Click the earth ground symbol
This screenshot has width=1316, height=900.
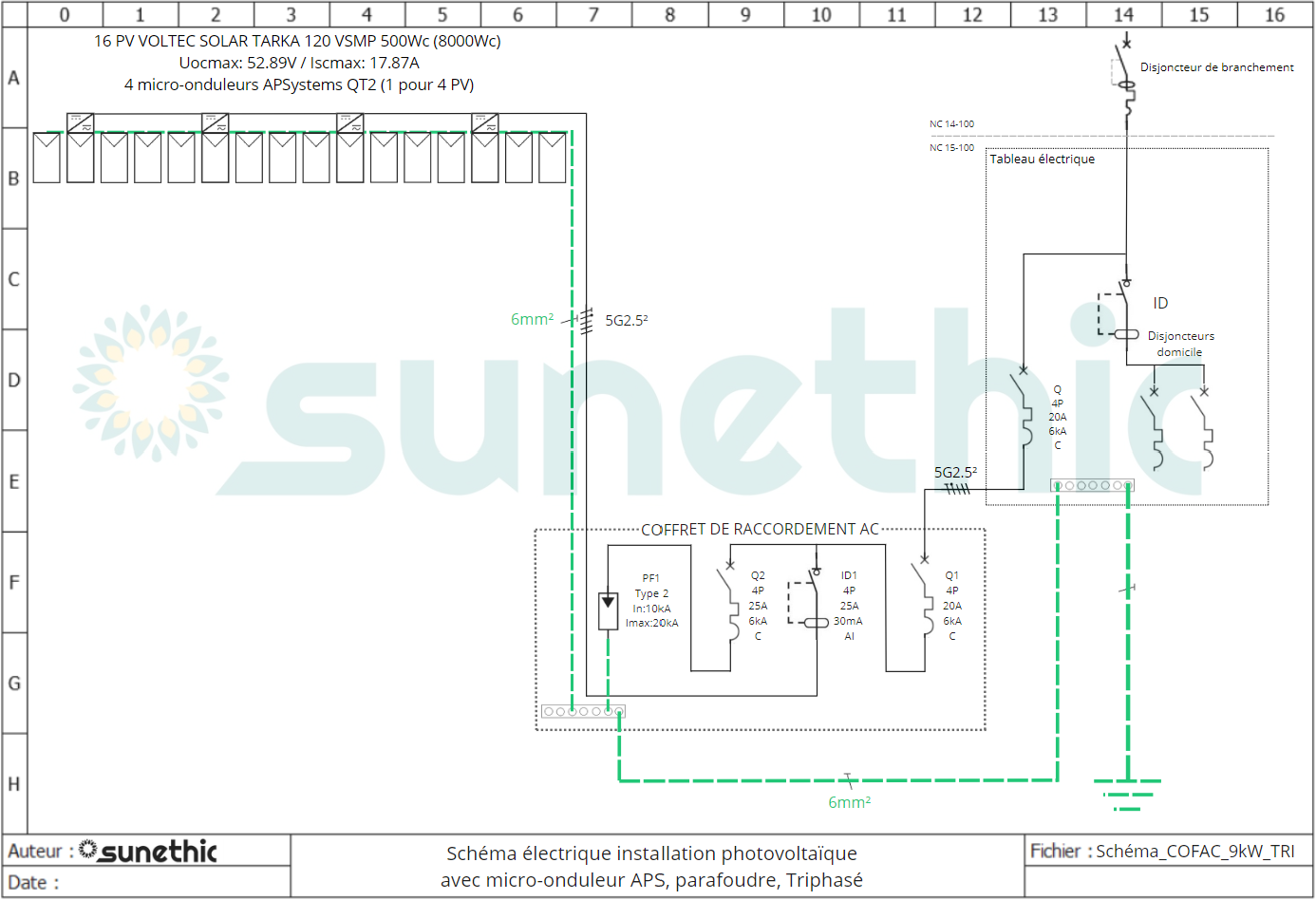[1127, 795]
